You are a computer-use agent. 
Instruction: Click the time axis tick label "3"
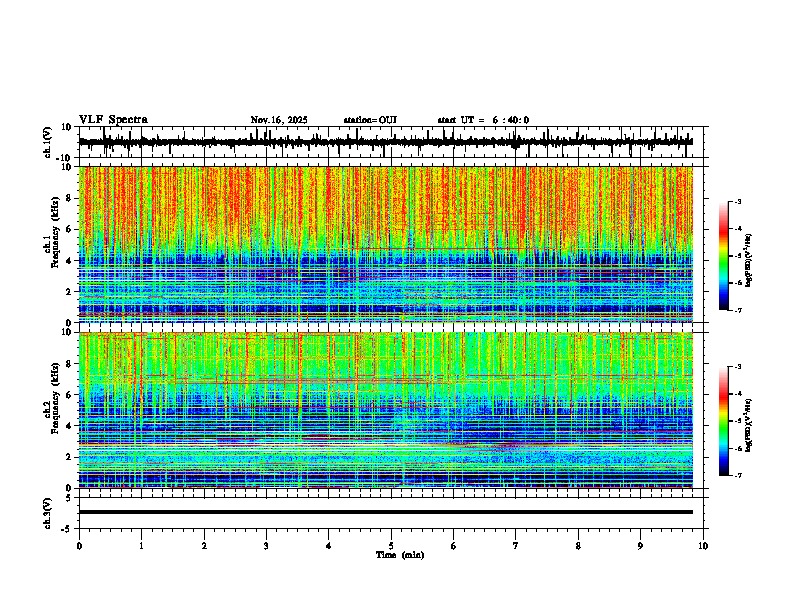pyautogui.click(x=266, y=546)
